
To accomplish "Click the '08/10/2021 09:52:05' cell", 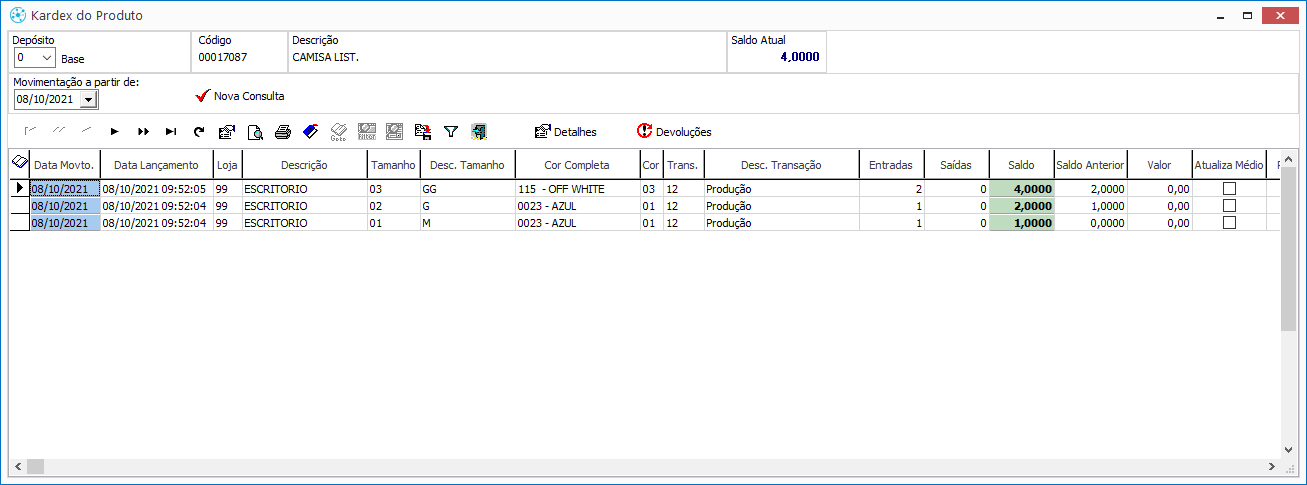I will [157, 188].
